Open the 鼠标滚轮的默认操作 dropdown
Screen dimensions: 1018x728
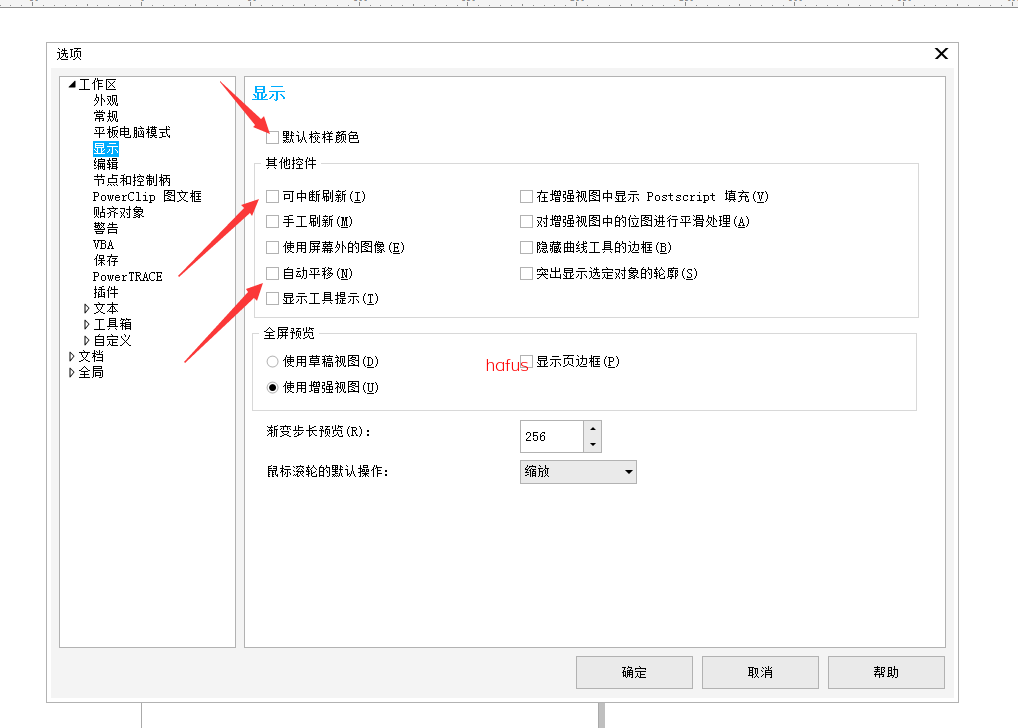coord(578,472)
